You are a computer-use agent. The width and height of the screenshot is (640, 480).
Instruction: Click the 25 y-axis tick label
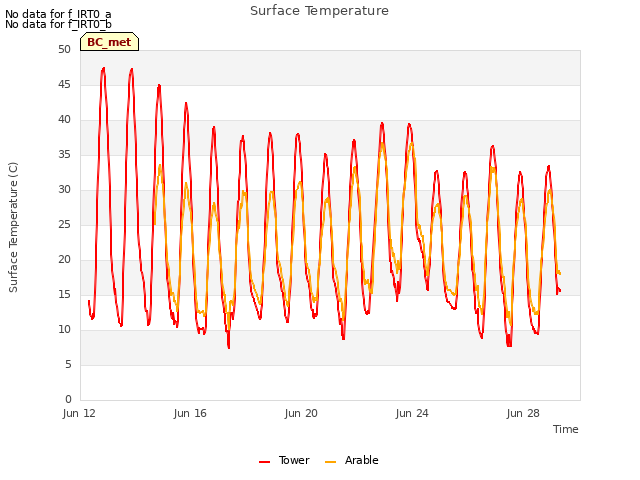click(x=64, y=224)
